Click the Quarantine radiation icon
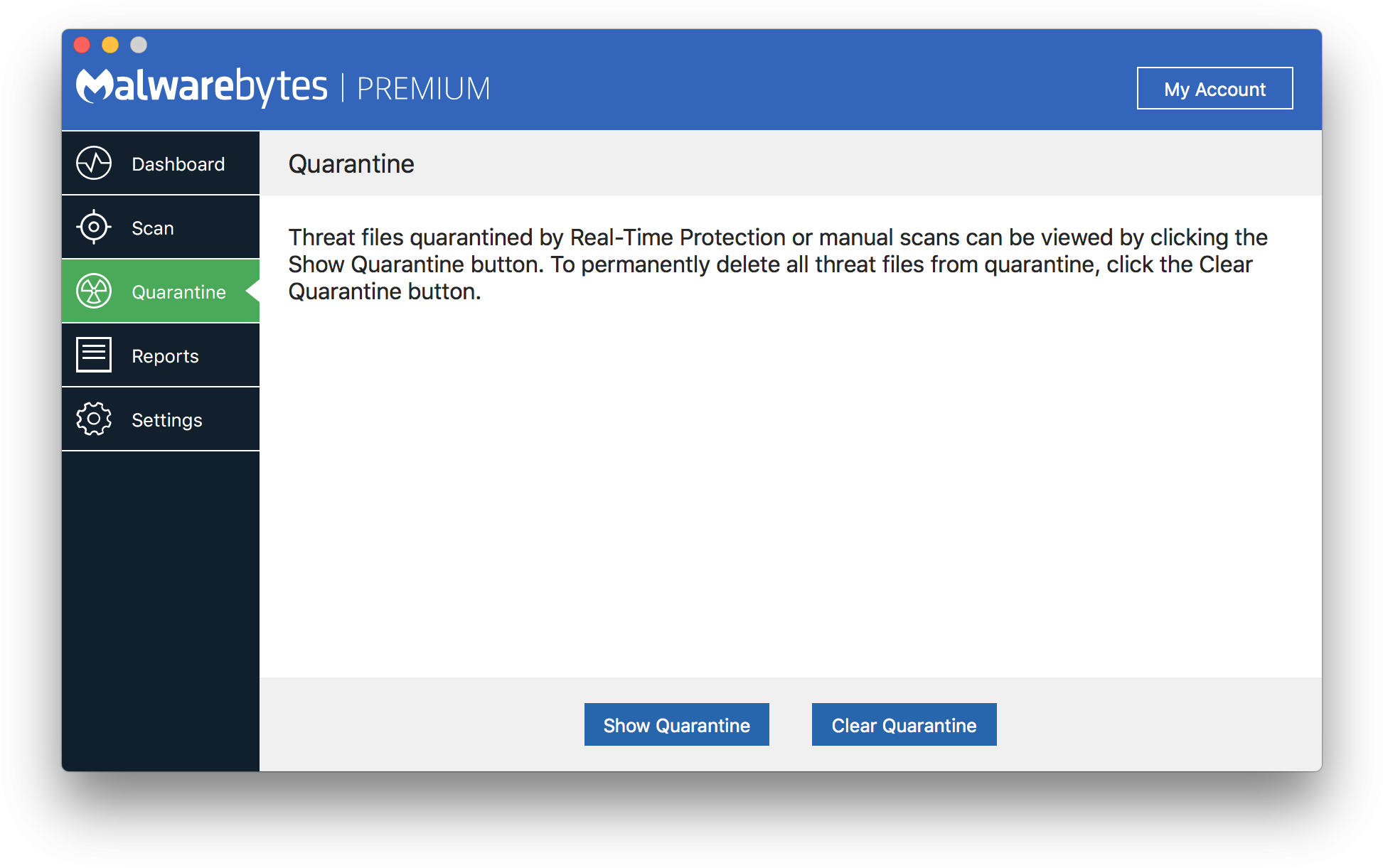 pos(93,291)
